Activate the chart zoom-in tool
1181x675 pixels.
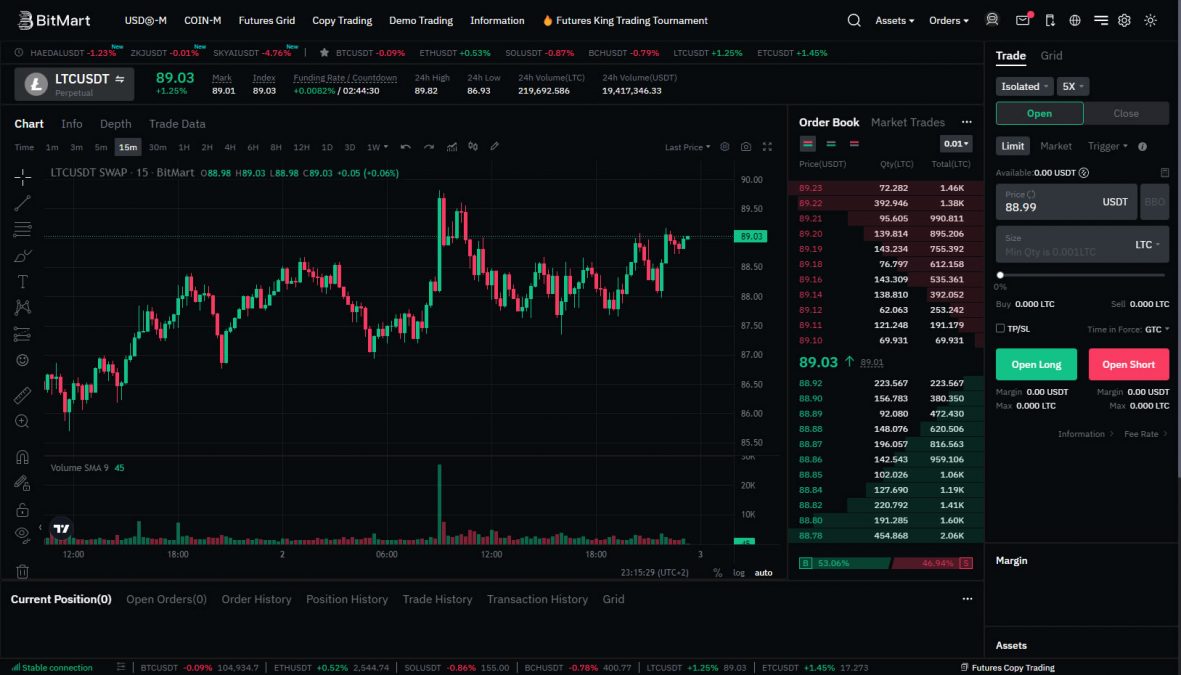23,421
